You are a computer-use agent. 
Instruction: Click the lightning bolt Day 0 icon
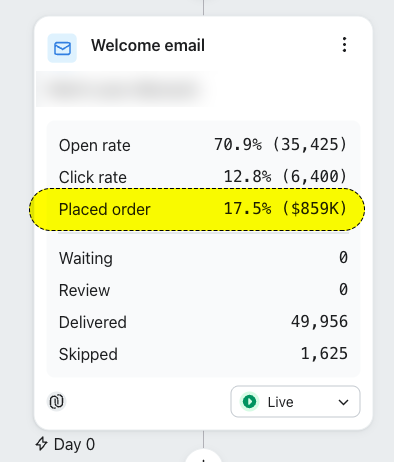point(42,444)
